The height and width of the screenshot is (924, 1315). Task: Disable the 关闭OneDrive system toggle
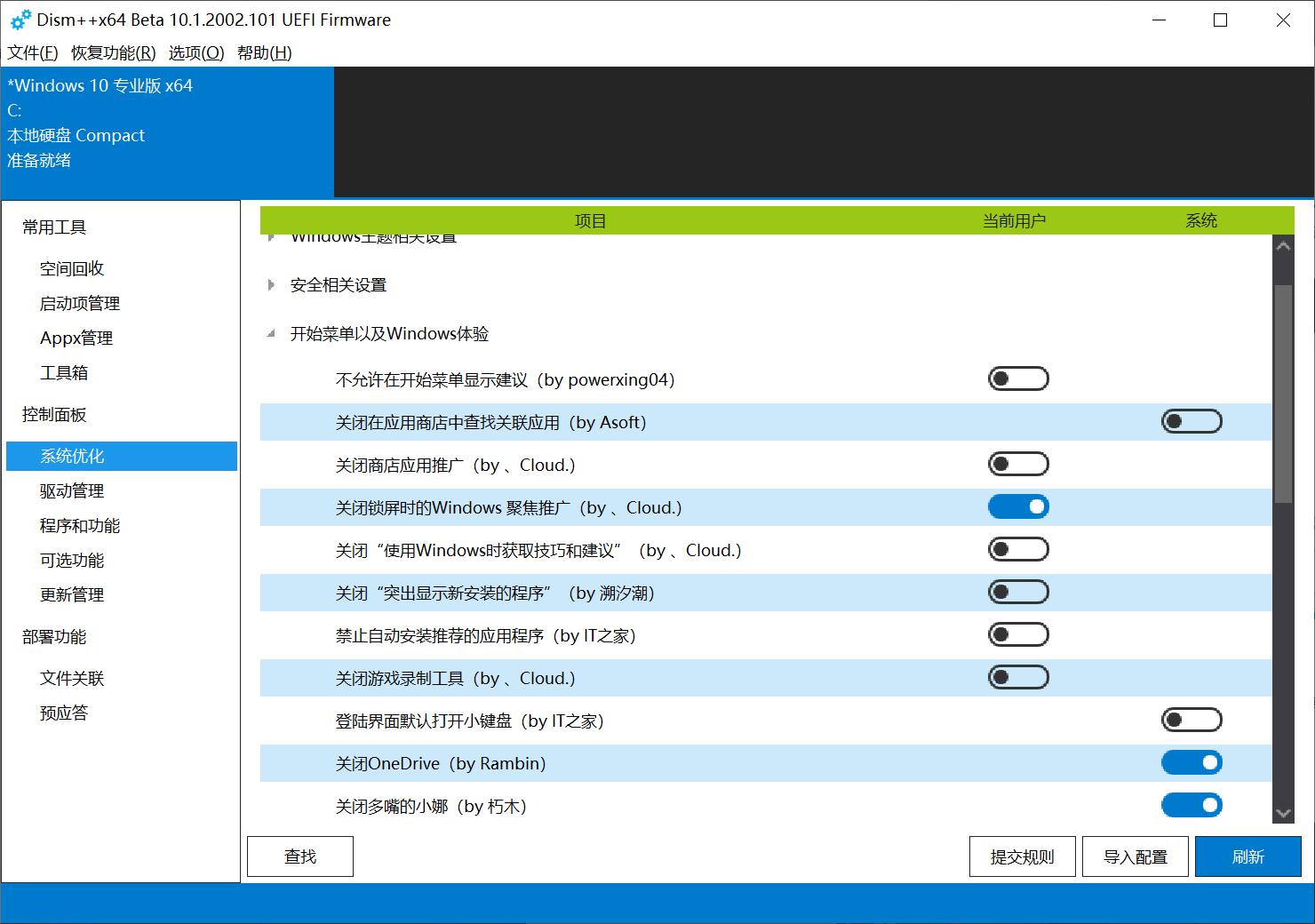(1191, 762)
